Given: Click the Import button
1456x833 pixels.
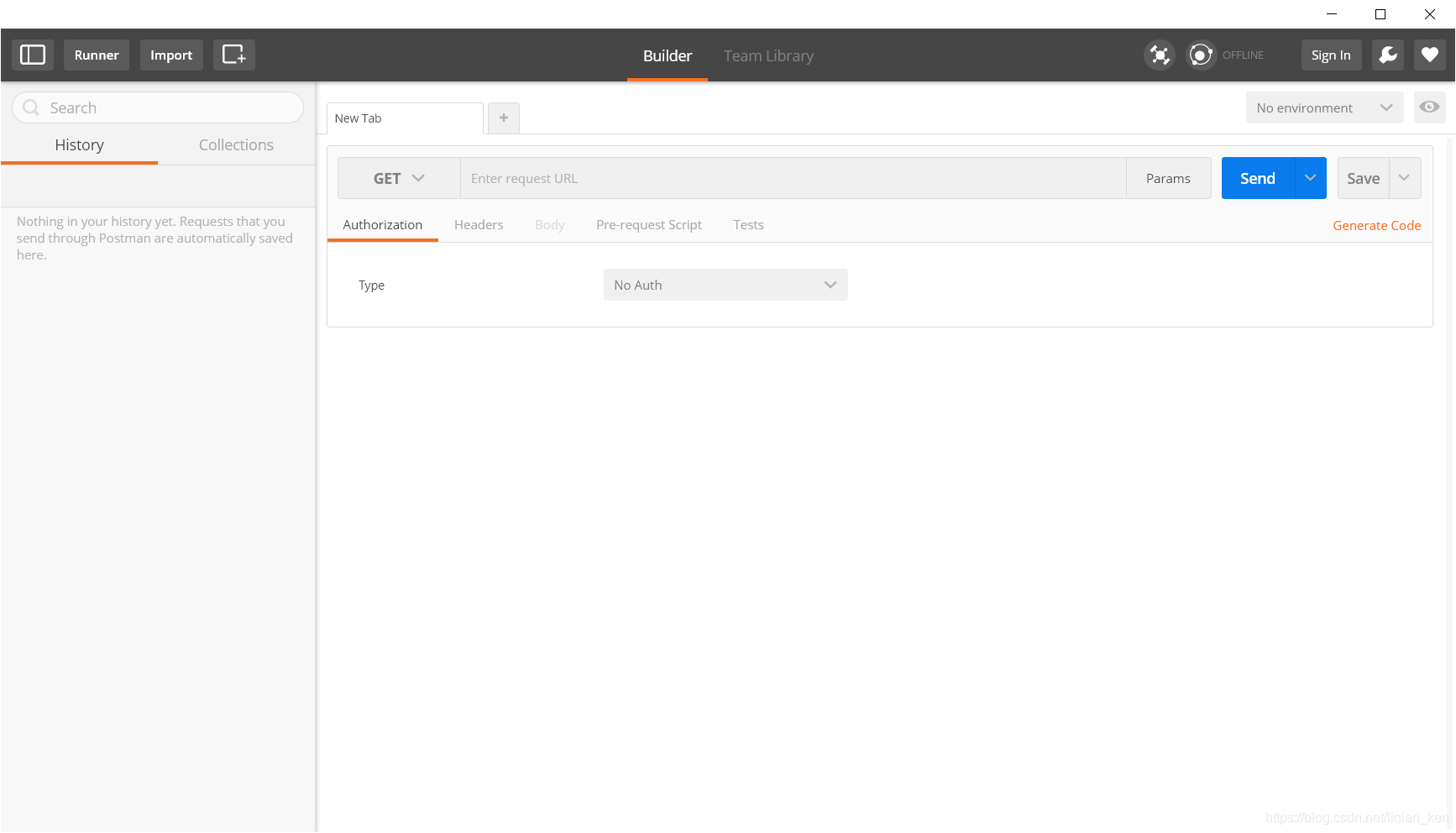Looking at the screenshot, I should pos(171,55).
